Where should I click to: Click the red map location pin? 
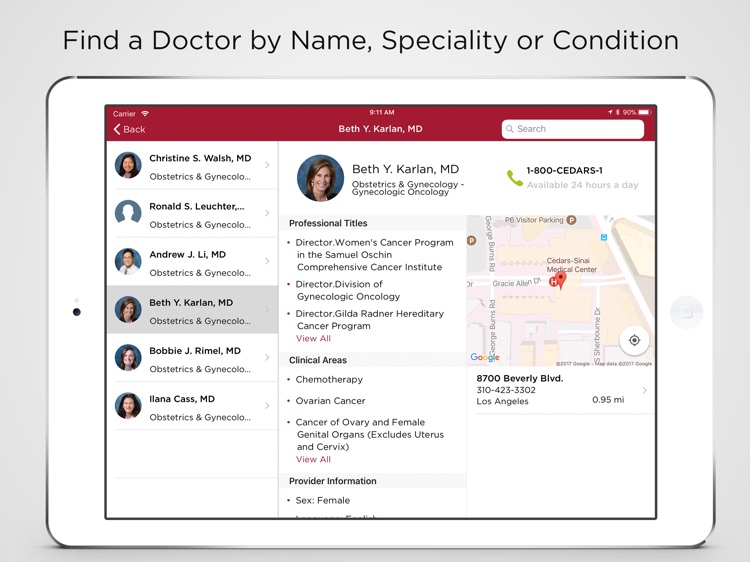point(561,280)
